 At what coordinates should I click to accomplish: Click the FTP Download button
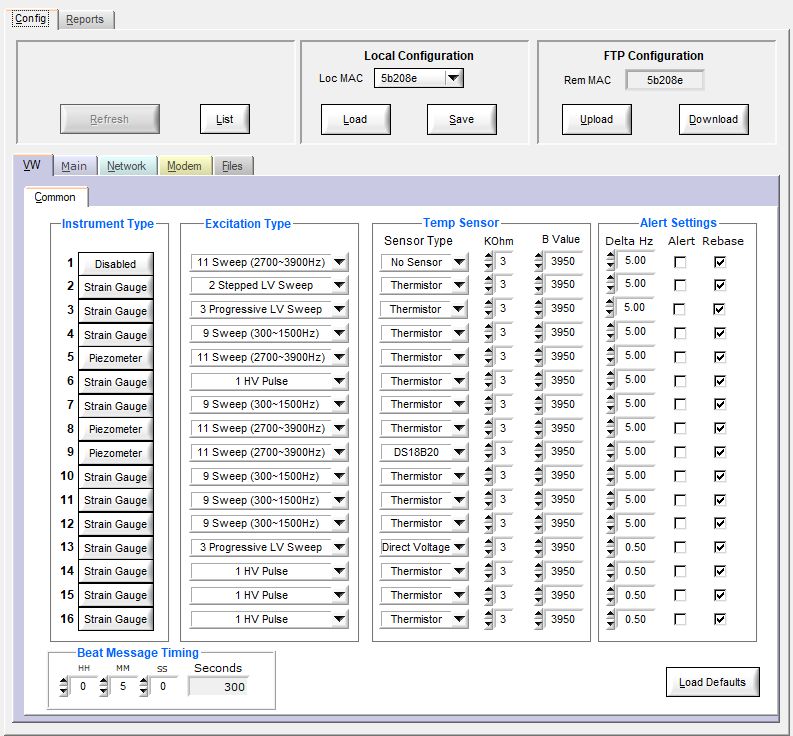click(713, 119)
